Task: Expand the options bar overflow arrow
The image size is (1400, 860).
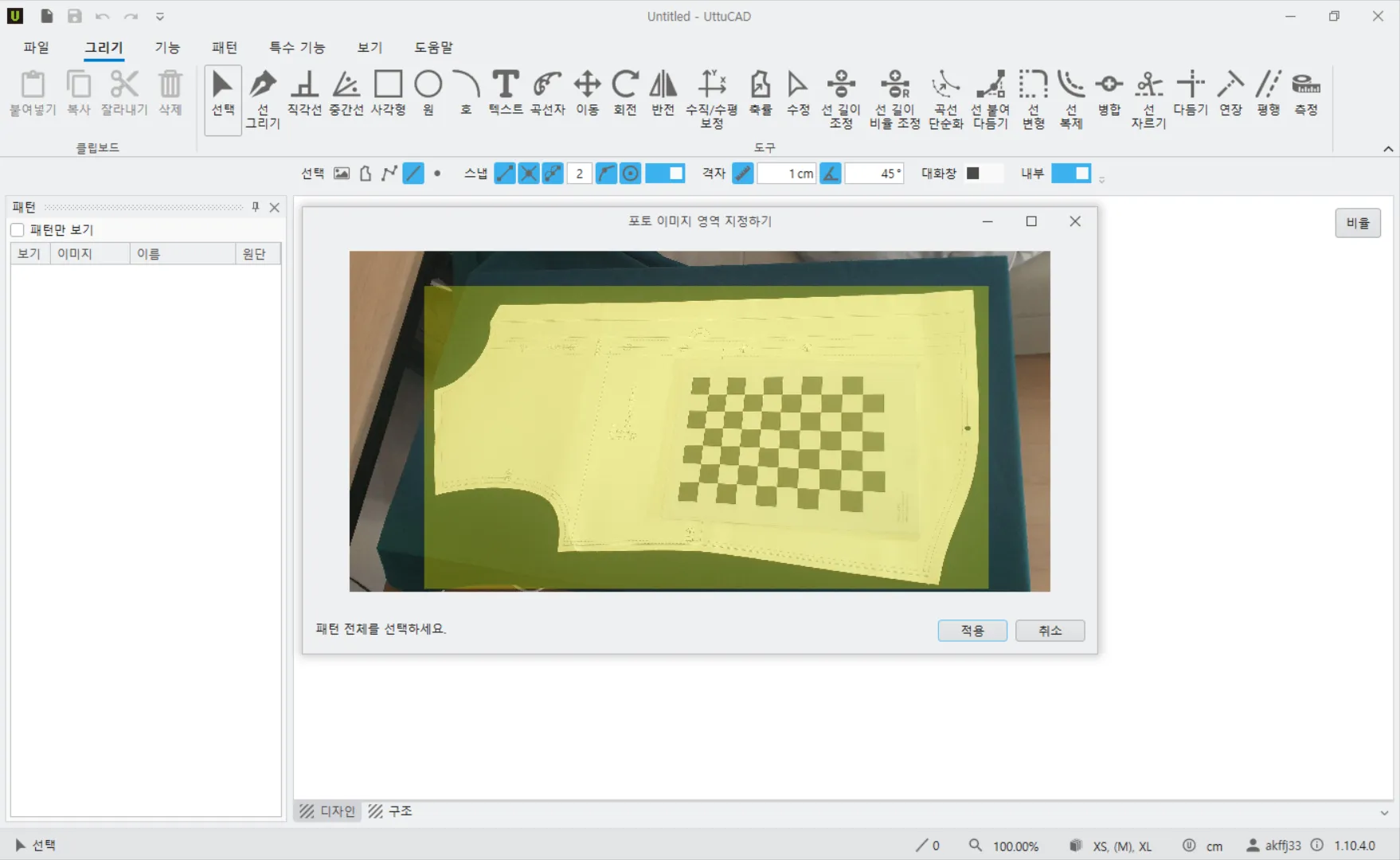Action: click(1101, 180)
